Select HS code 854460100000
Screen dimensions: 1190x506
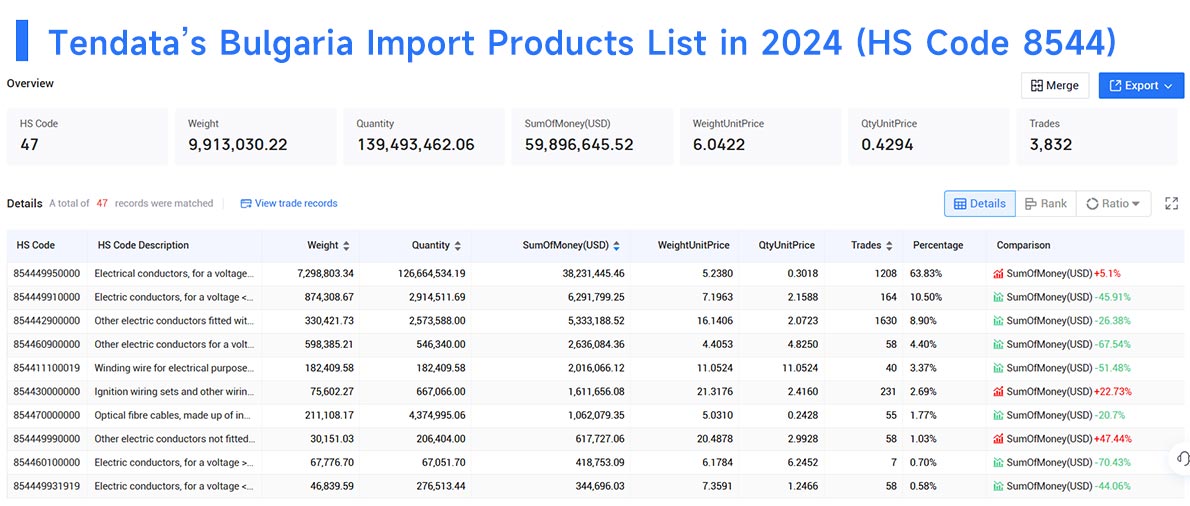tap(47, 462)
